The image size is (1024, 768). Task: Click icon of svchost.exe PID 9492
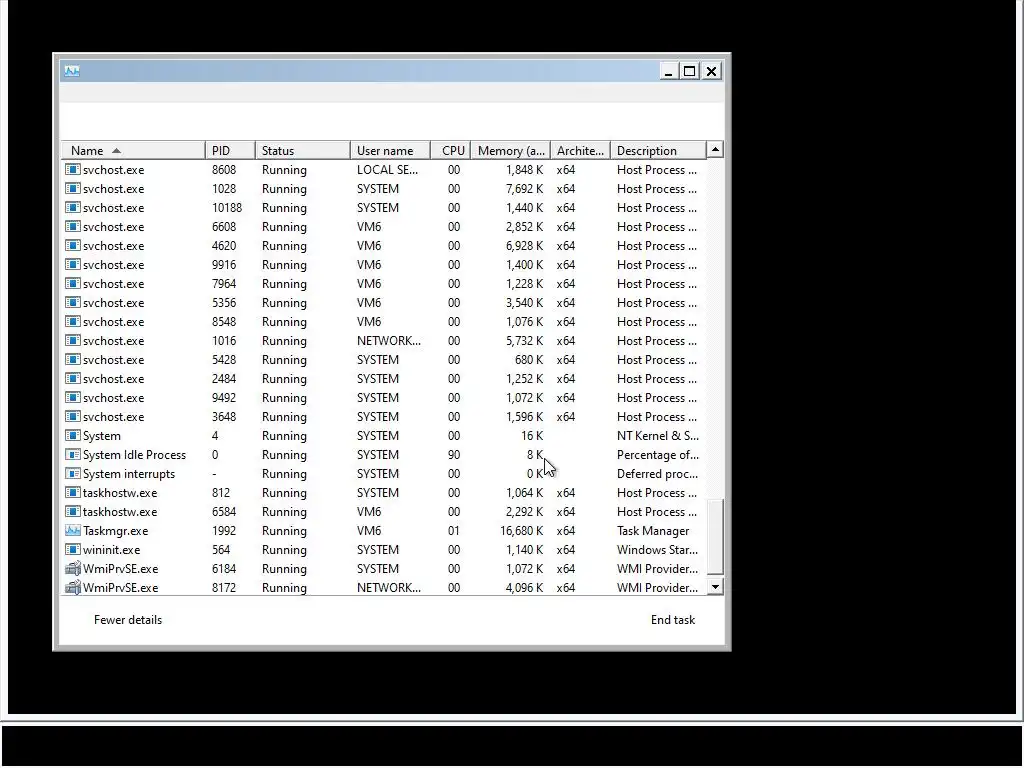coord(72,398)
